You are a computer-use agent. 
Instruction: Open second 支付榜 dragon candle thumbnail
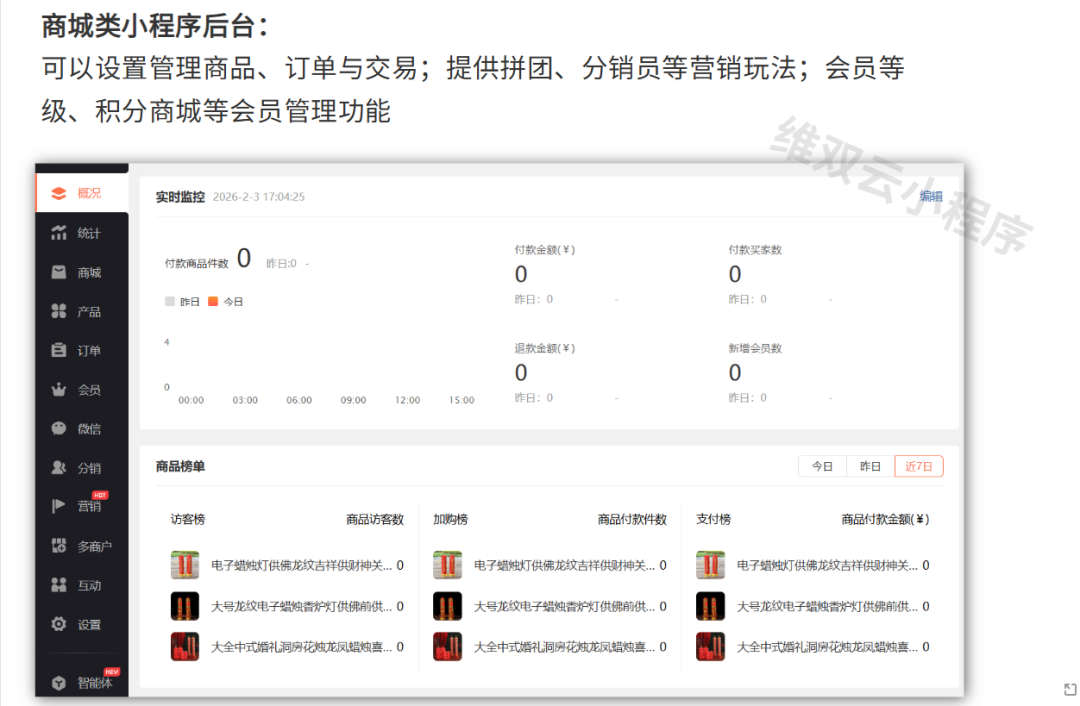711,606
